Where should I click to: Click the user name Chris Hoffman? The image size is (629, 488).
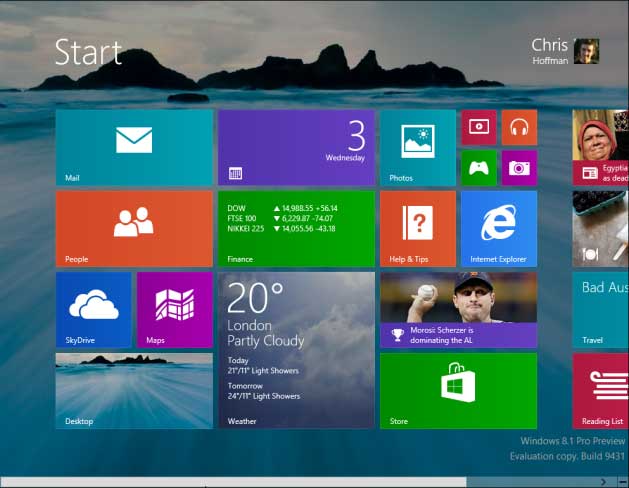[x=550, y=51]
